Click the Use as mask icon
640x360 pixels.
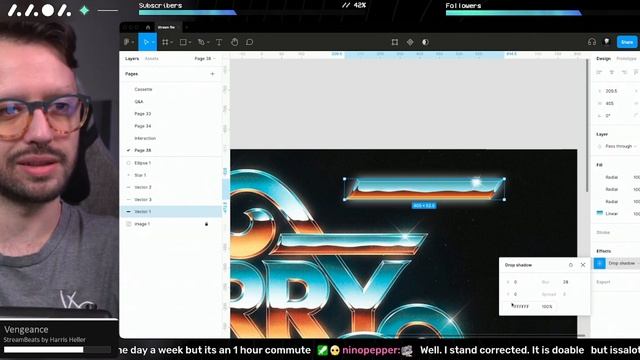click(425, 42)
